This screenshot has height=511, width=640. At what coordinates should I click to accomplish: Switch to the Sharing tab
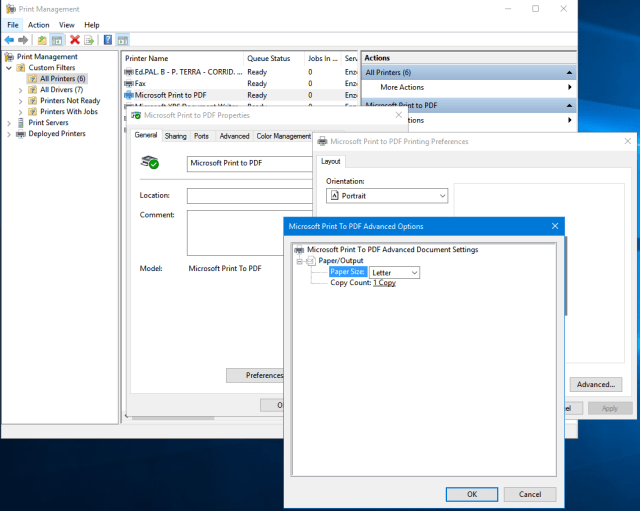[x=175, y=136]
